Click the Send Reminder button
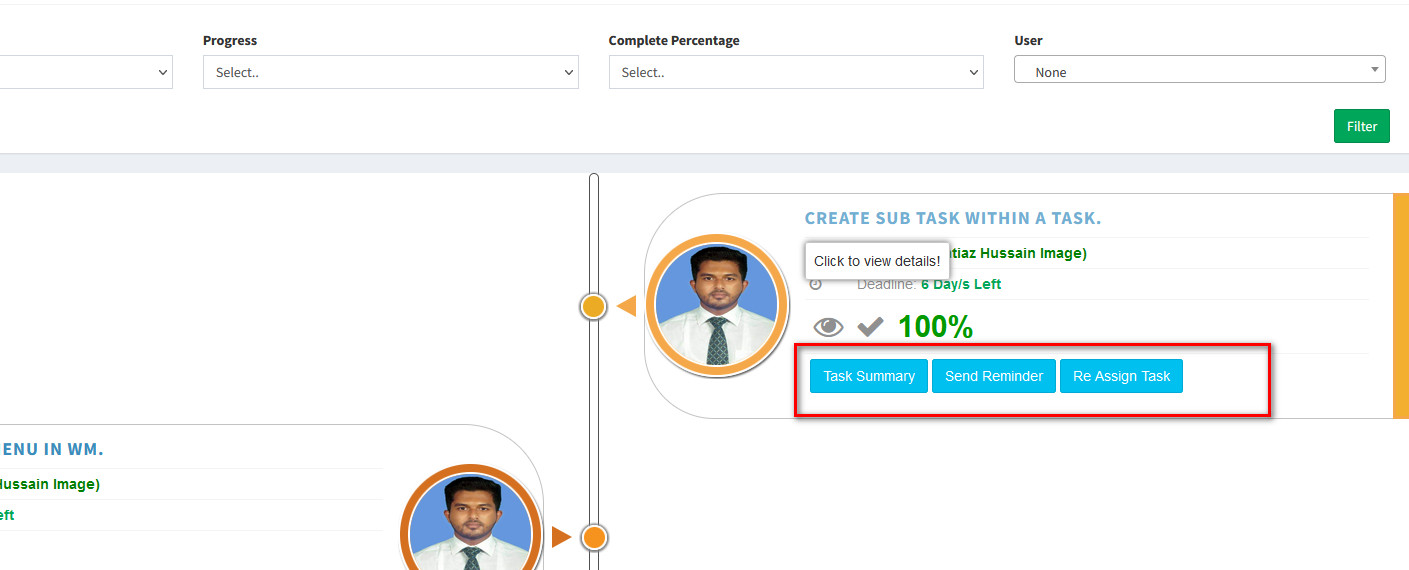The width and height of the screenshot is (1409, 570). [993, 376]
